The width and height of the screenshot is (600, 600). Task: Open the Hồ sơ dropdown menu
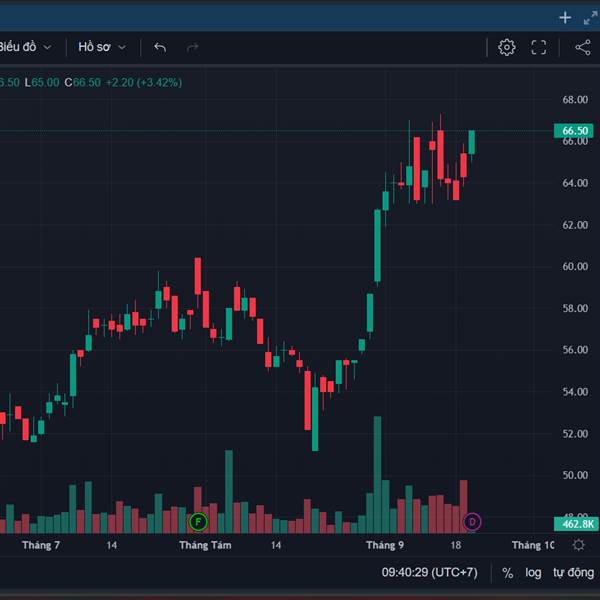click(x=102, y=47)
